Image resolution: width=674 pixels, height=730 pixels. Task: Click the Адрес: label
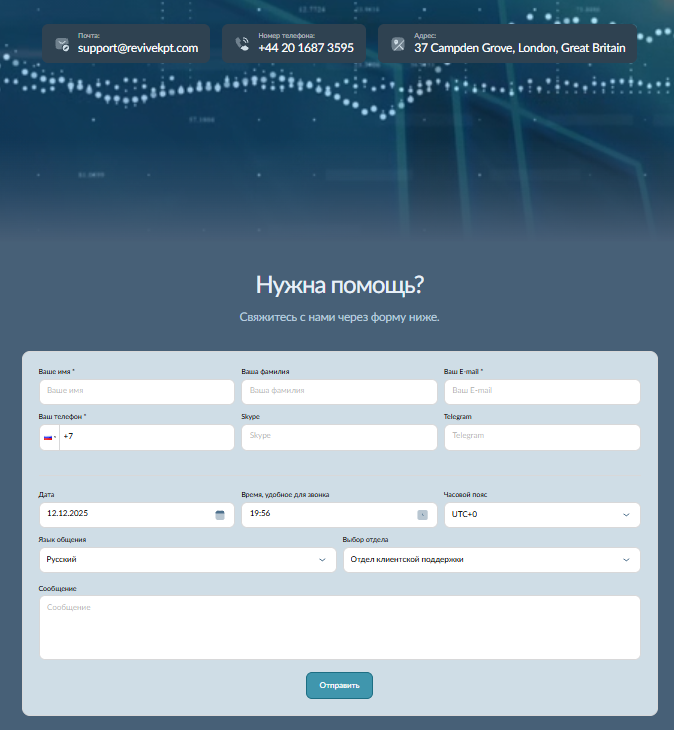[425, 36]
